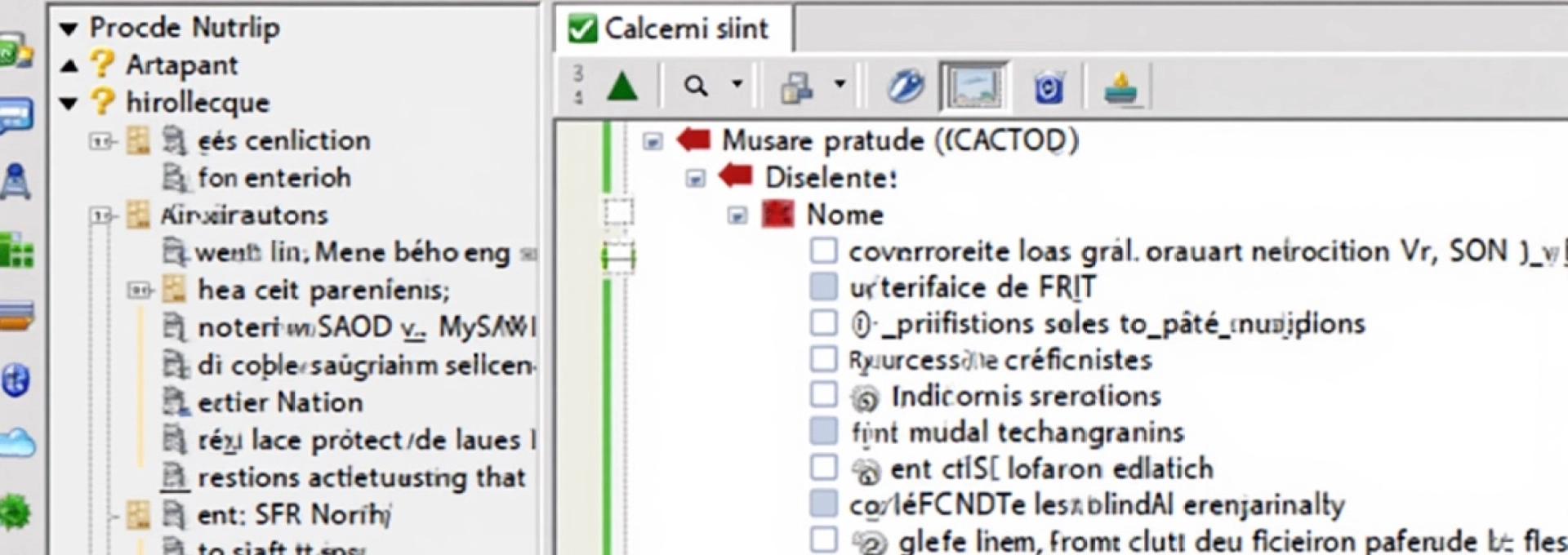Open the green gear icon in the left sidebar
The width and height of the screenshot is (1568, 555).
(x=15, y=513)
